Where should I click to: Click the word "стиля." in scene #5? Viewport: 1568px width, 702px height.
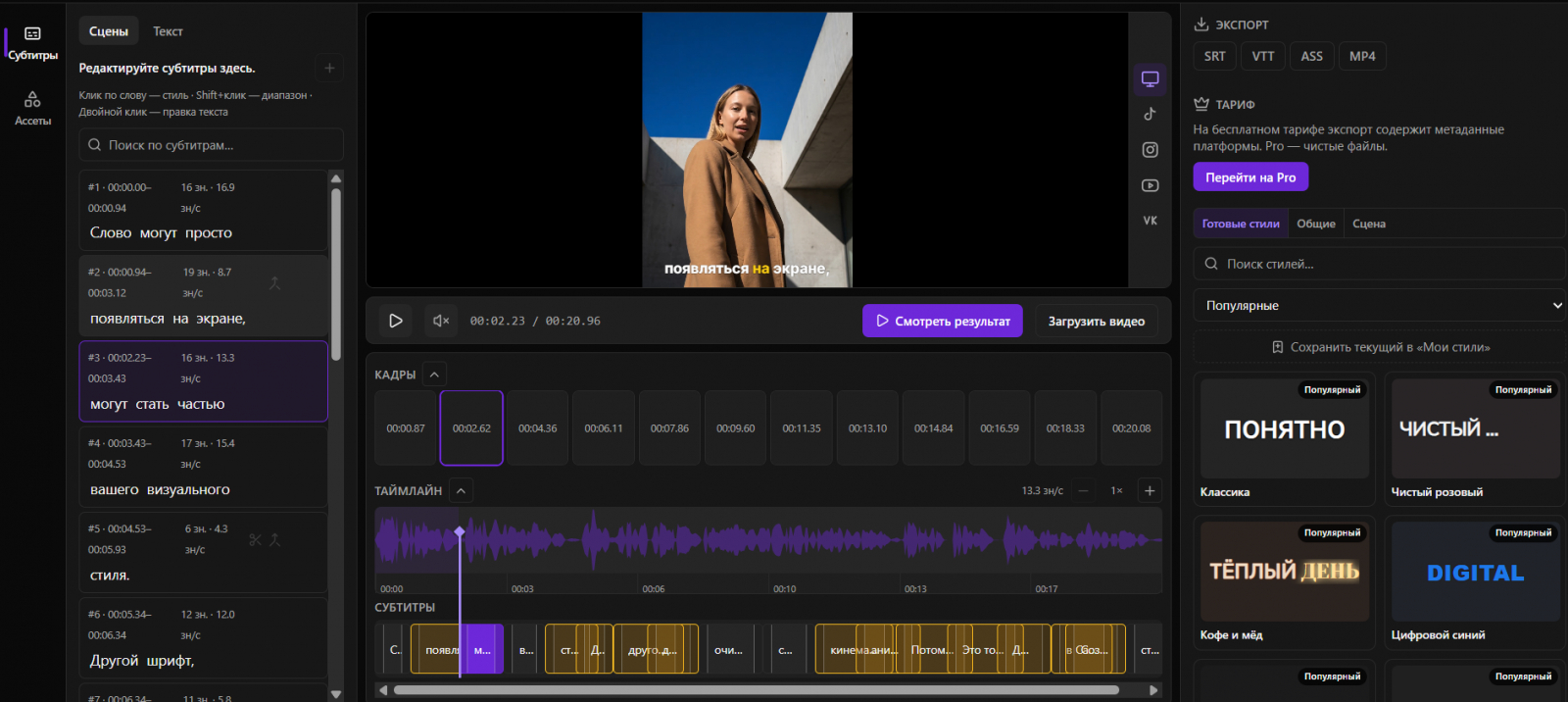110,576
